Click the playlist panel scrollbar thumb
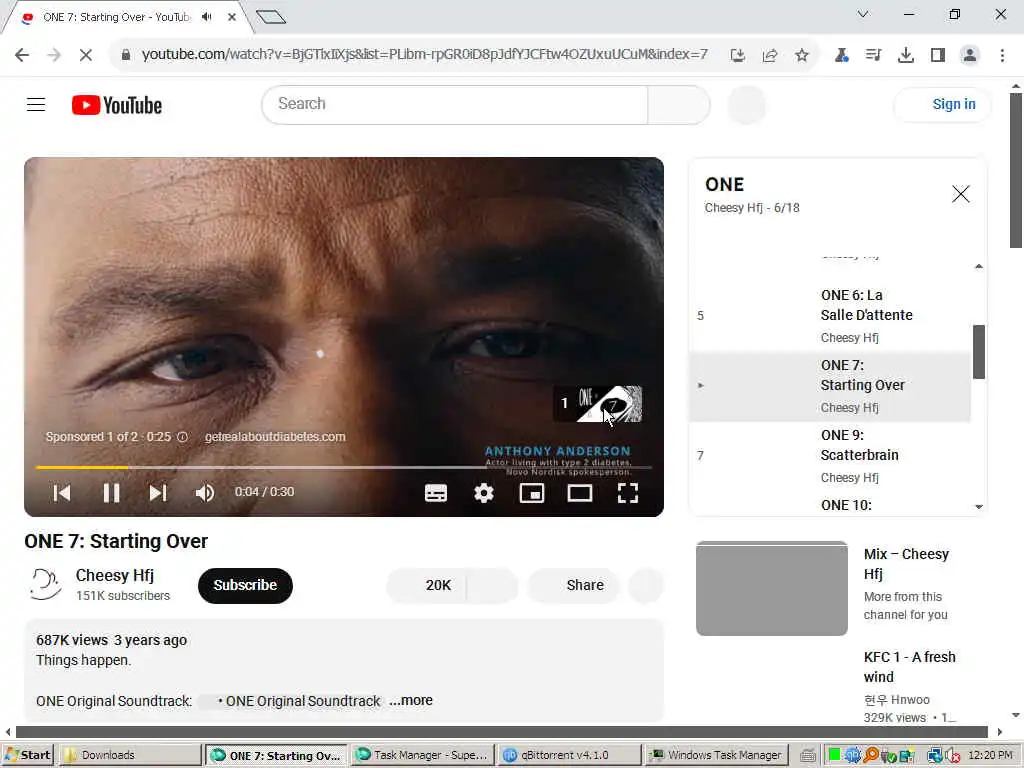The image size is (1024, 768). point(978,351)
